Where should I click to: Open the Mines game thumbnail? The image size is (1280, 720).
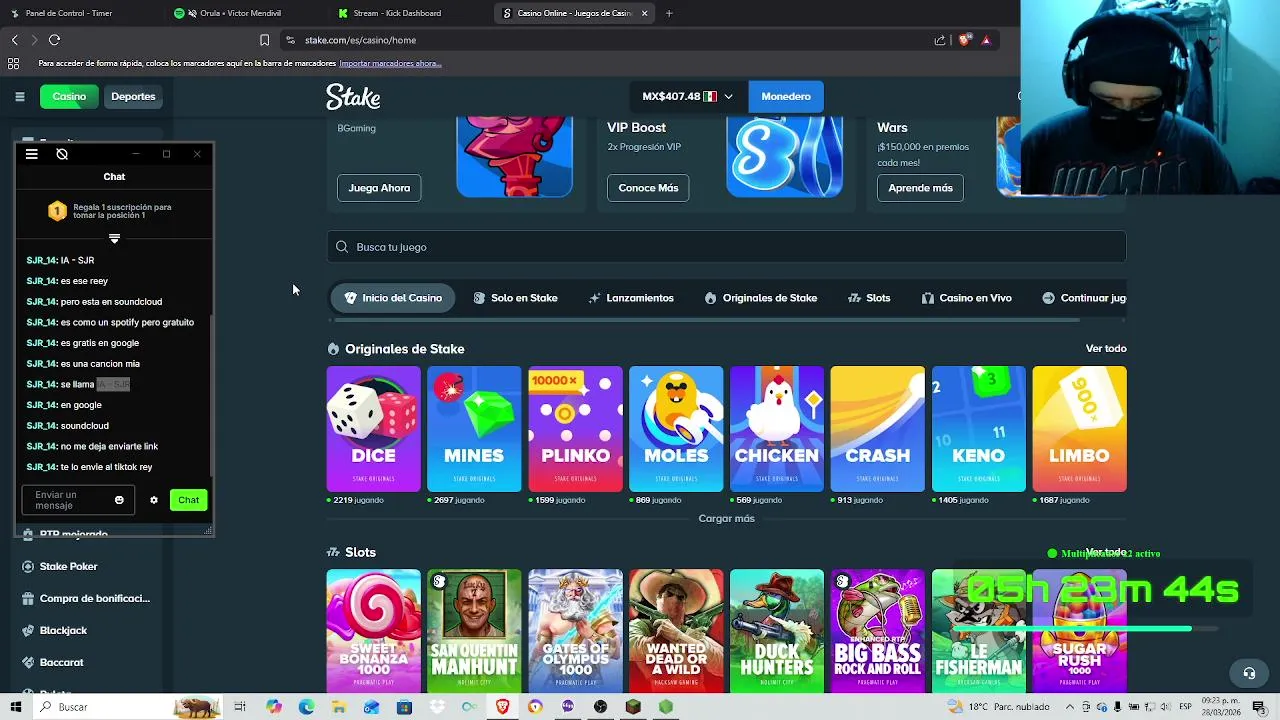(474, 429)
